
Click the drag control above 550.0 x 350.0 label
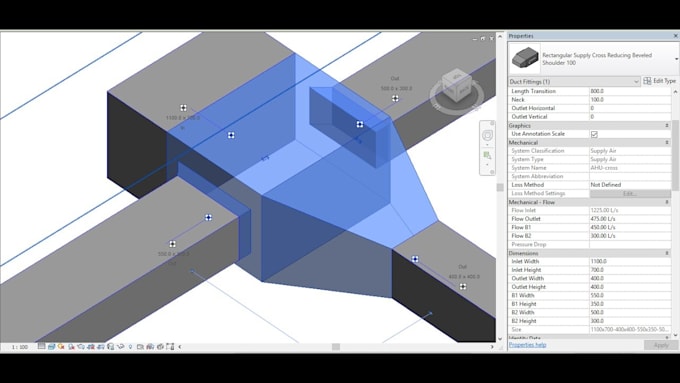(x=173, y=244)
